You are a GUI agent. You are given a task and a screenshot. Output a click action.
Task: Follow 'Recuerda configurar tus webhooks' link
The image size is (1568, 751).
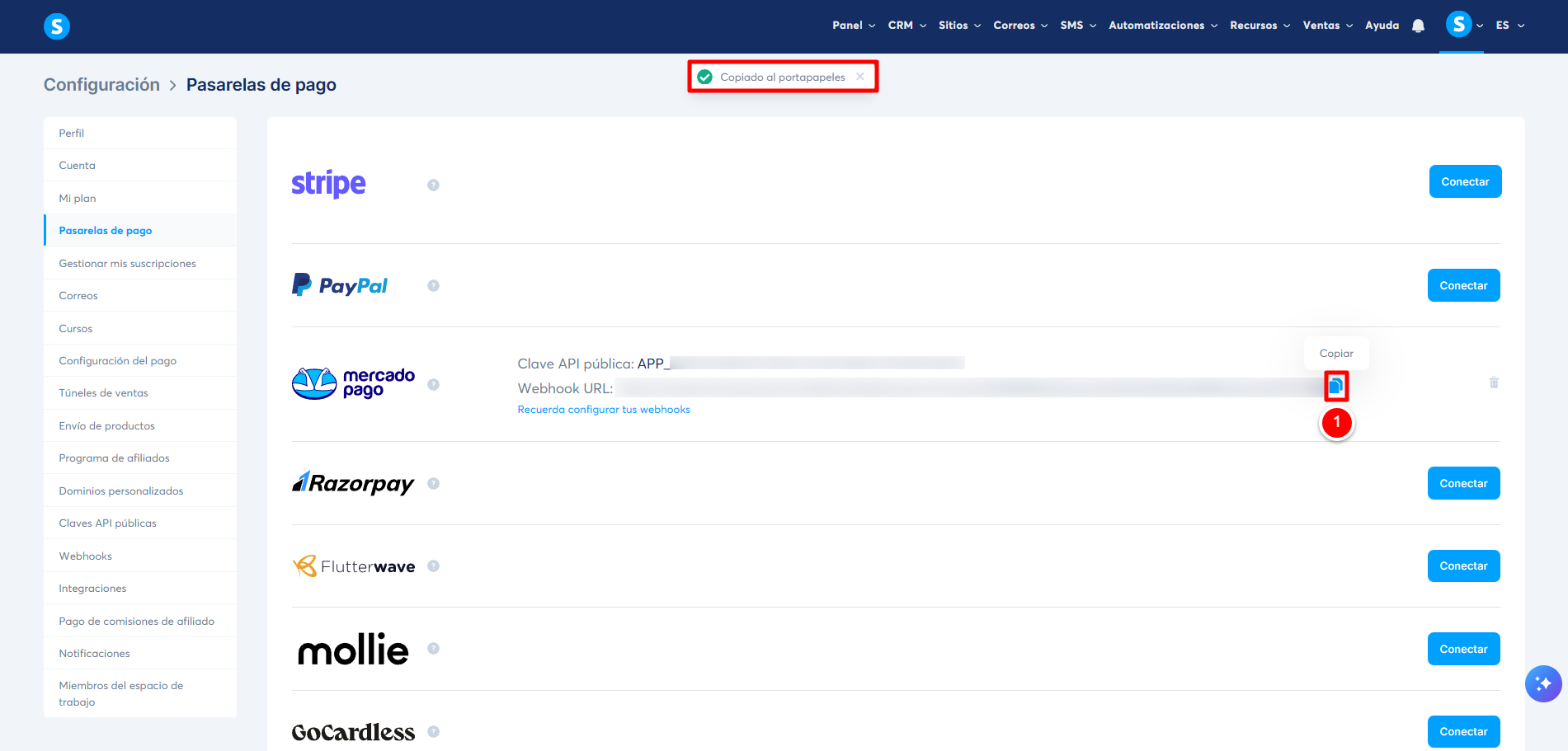pyautogui.click(x=604, y=410)
